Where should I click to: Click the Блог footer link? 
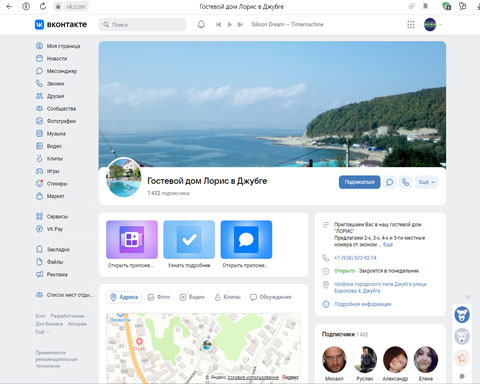(40, 316)
